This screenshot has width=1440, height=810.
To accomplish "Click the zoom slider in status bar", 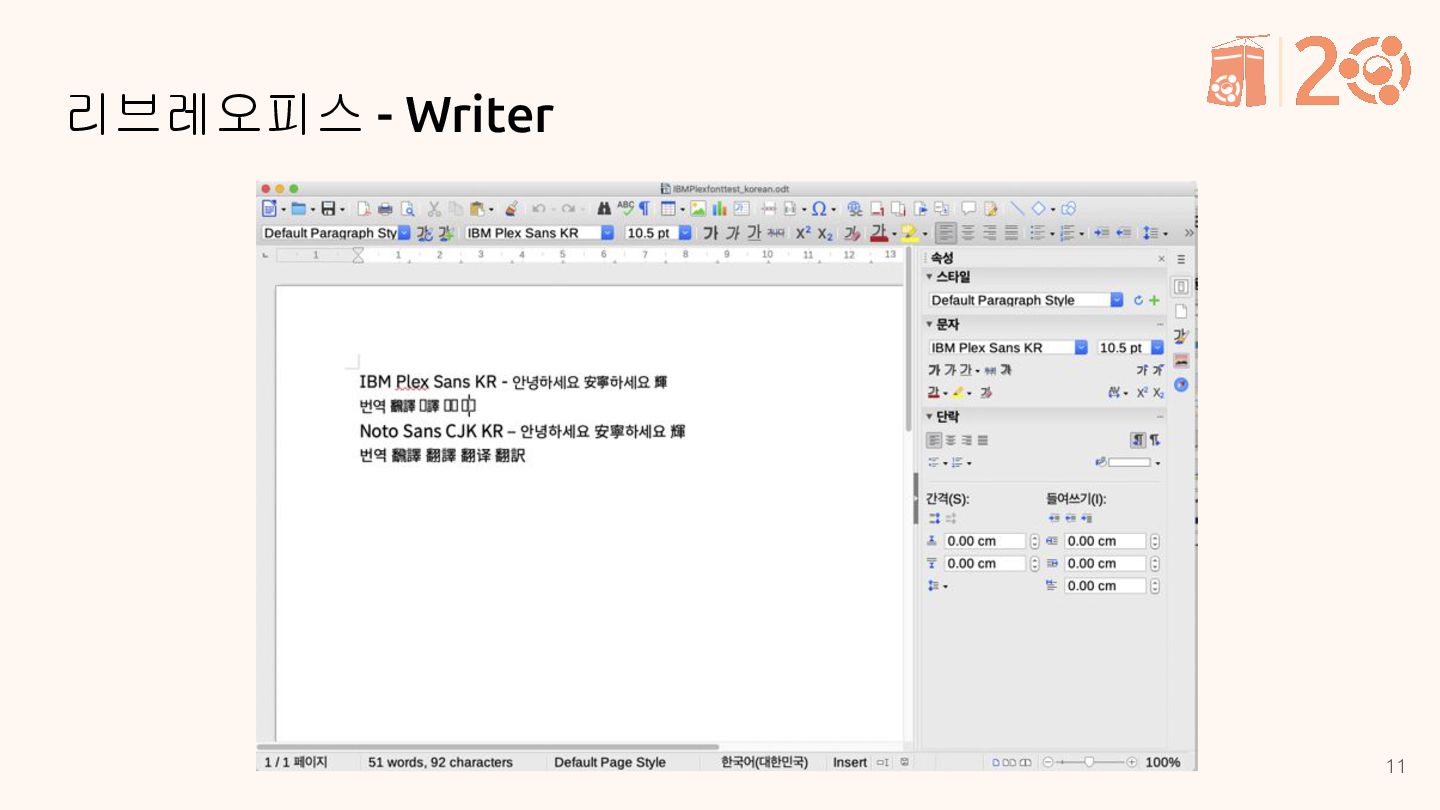I will (1089, 762).
